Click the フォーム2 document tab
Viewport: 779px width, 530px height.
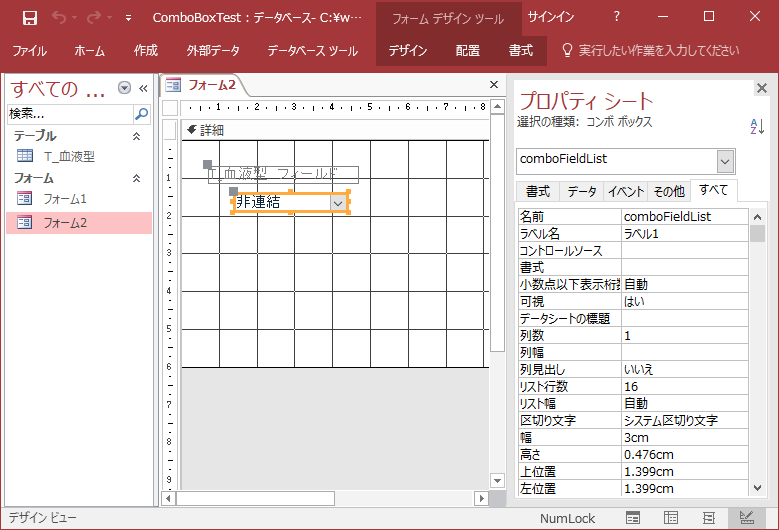click(203, 85)
